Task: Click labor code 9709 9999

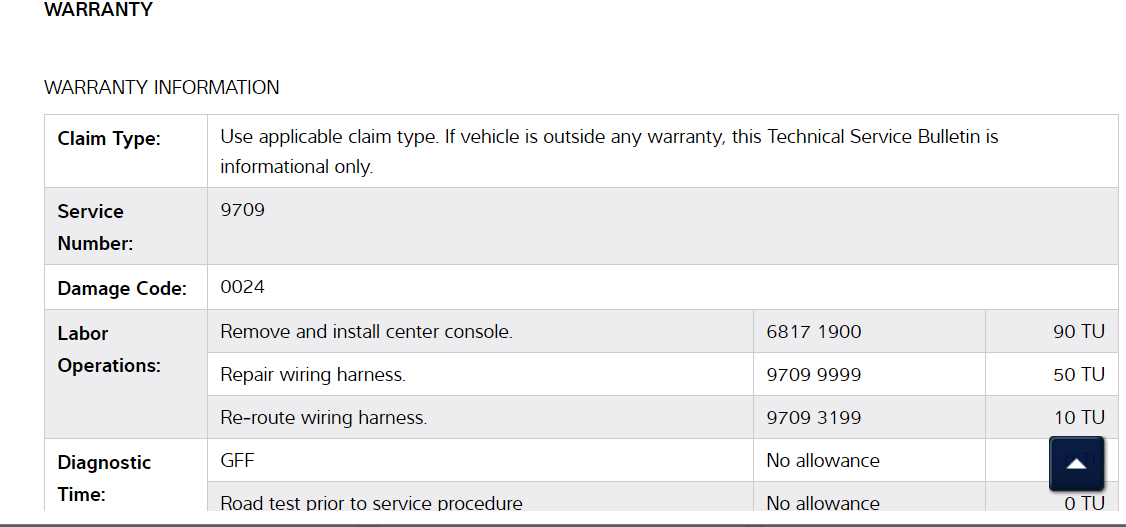Action: pos(813,375)
